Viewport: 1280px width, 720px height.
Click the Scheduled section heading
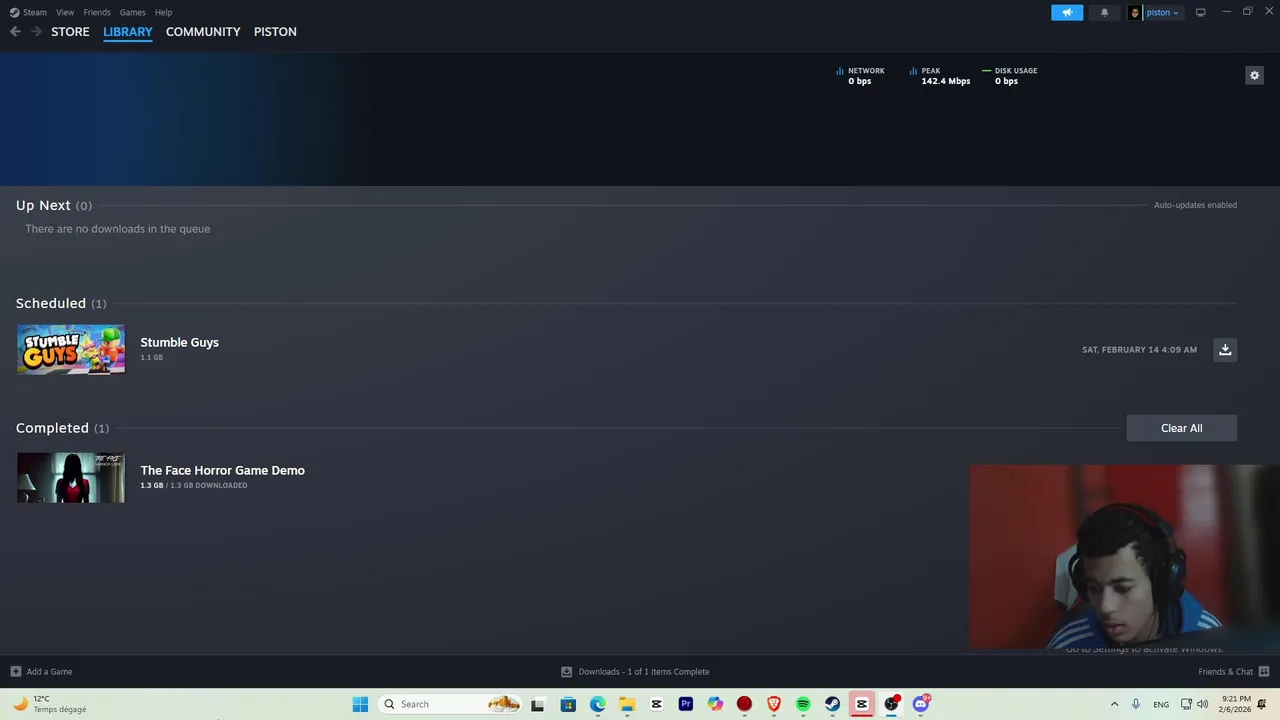click(51, 303)
